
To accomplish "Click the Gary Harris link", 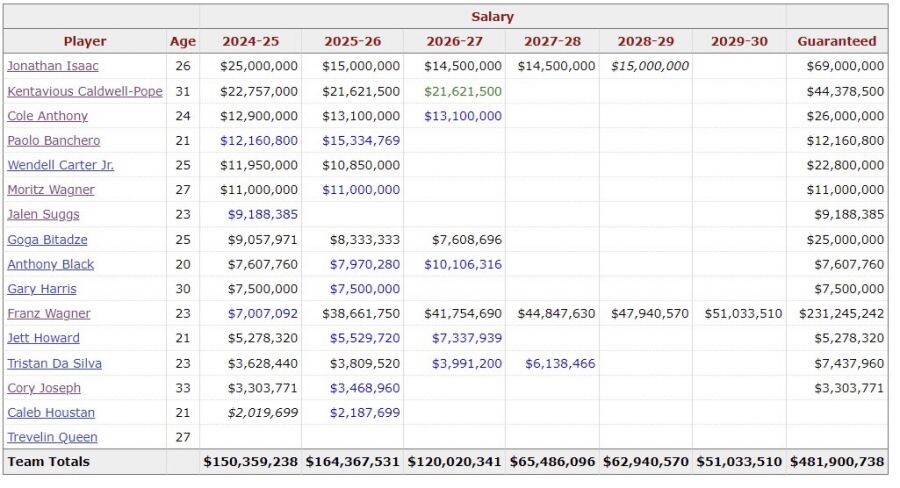I will (41, 289).
